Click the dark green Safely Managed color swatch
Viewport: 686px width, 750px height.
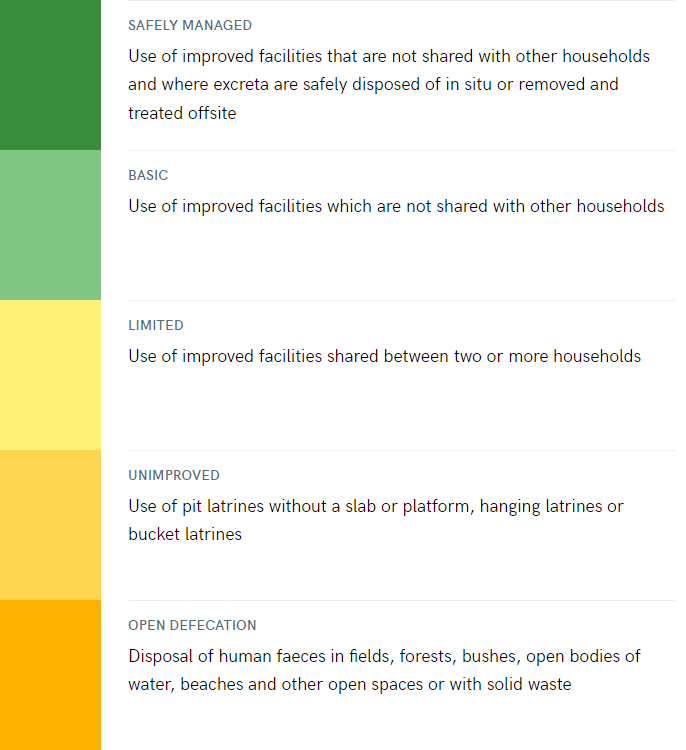50,75
